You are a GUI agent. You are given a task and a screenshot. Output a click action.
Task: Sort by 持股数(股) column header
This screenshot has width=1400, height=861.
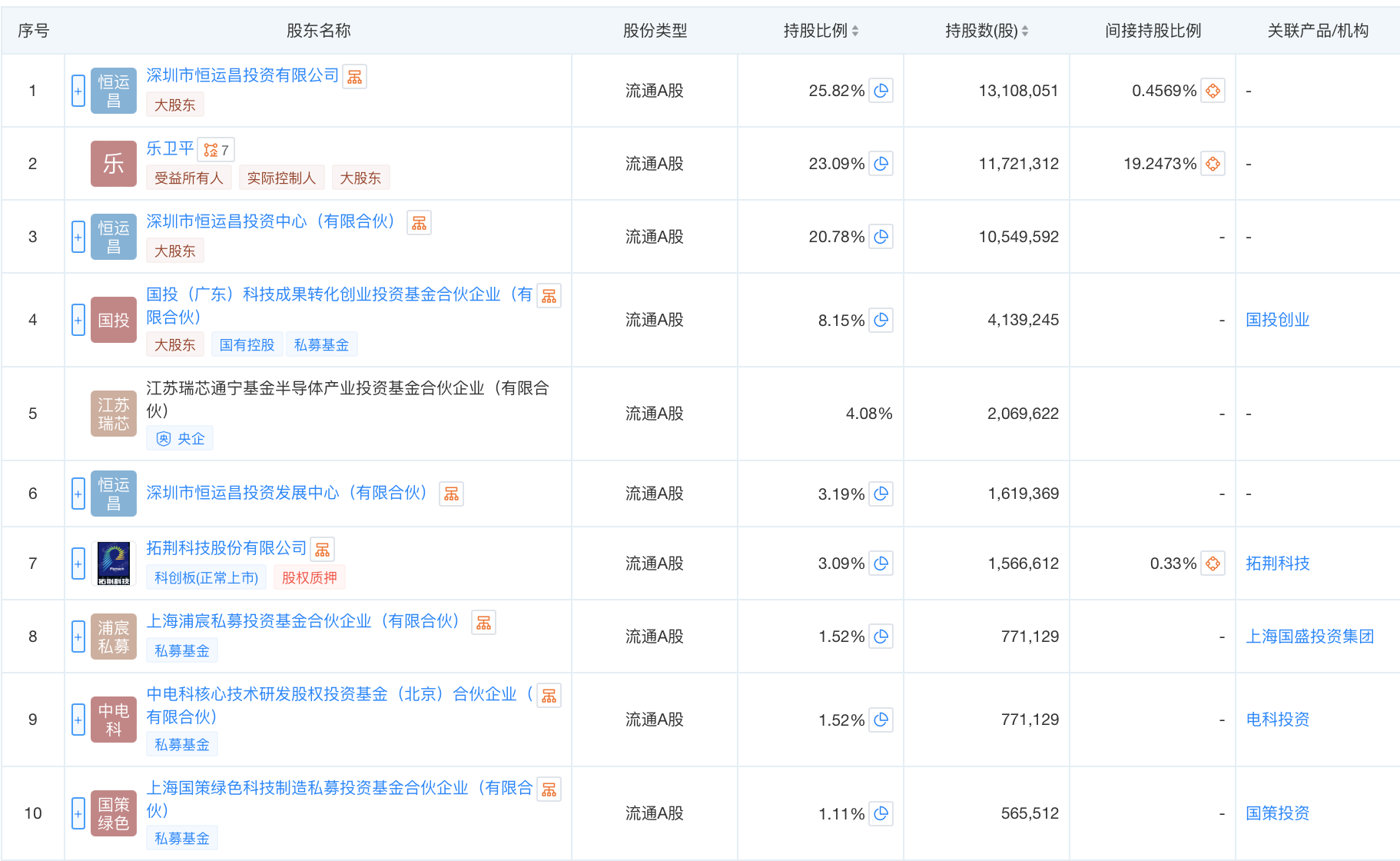click(986, 31)
